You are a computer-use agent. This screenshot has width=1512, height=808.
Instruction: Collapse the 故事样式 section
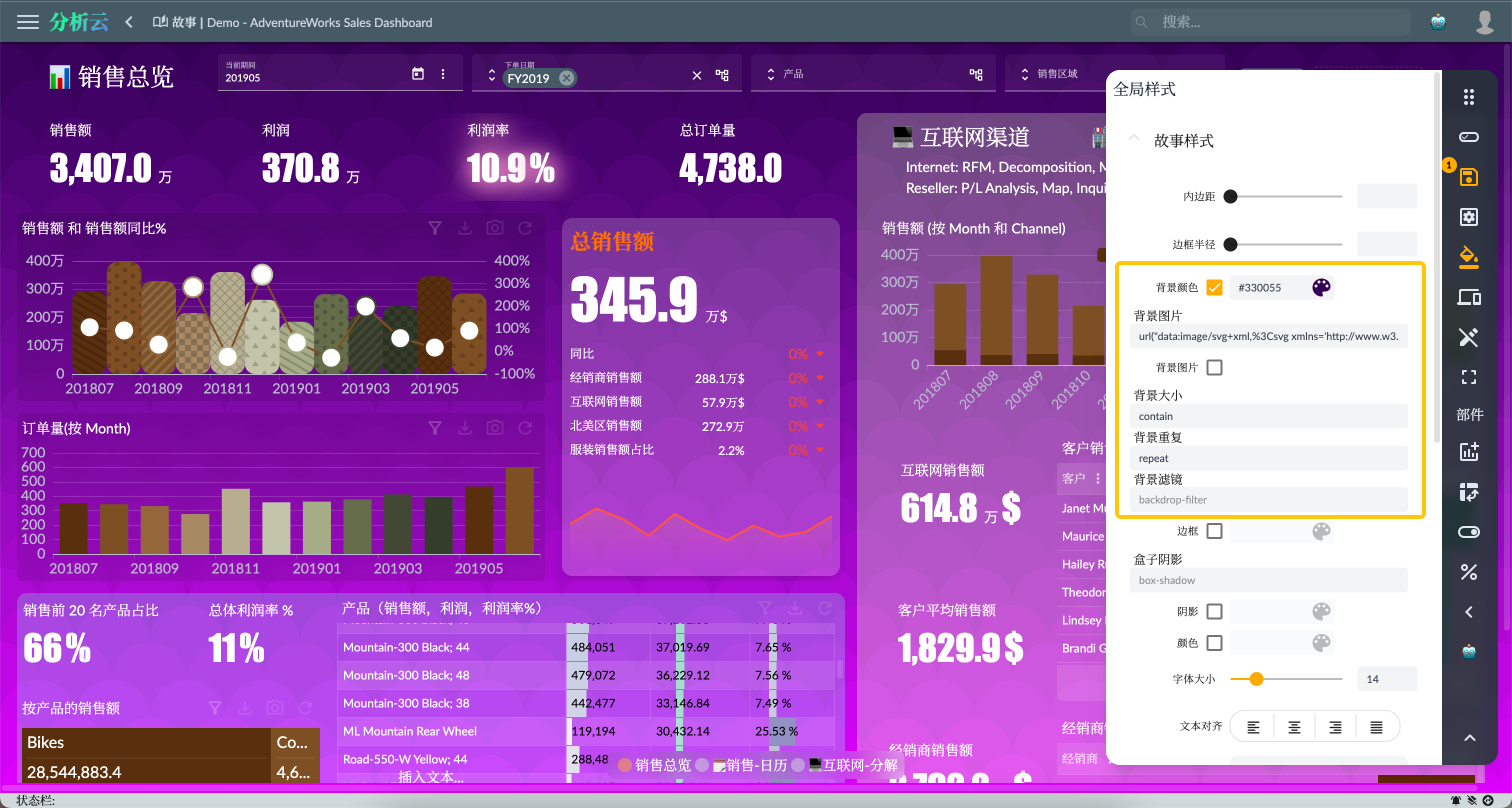pyautogui.click(x=1134, y=137)
